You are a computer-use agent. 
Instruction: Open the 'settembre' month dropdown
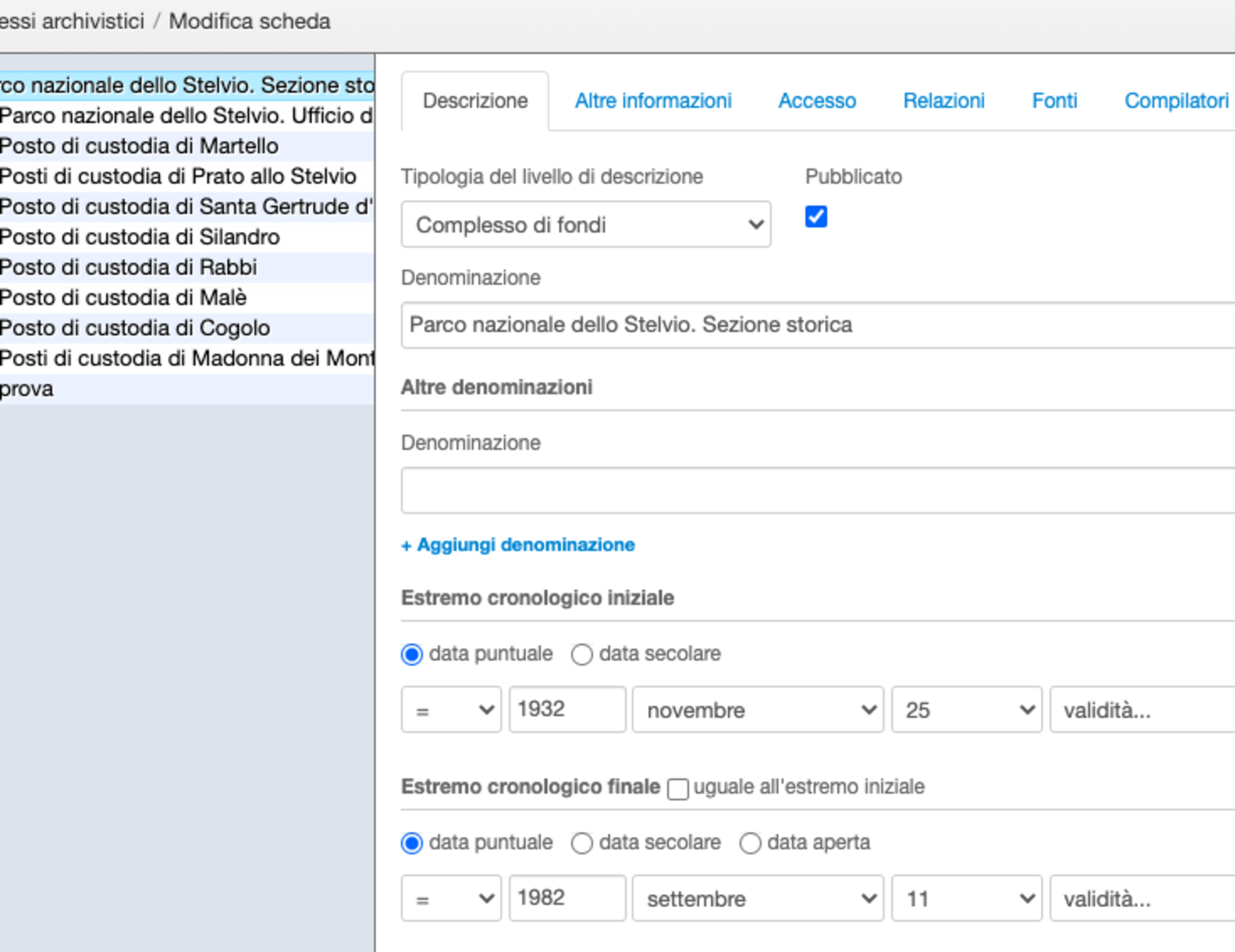pyautogui.click(x=758, y=898)
